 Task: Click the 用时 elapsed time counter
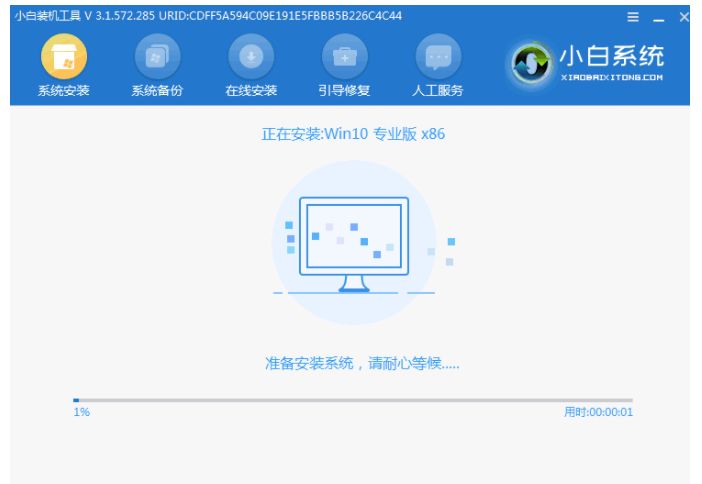pos(598,412)
